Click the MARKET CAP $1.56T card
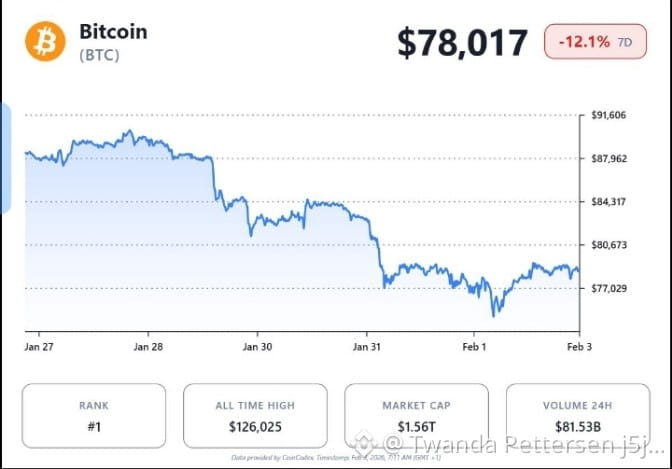Screen dimensions: 672x469 coord(416,416)
